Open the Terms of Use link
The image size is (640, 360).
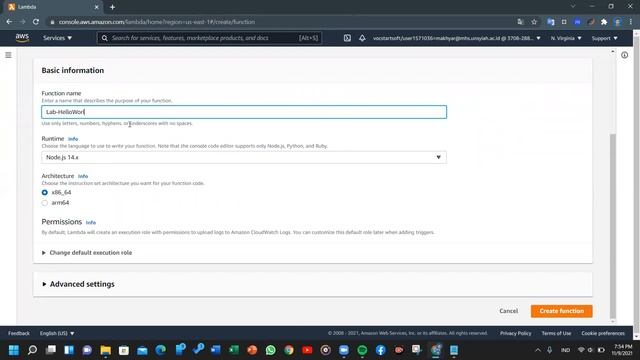click(x=556, y=333)
